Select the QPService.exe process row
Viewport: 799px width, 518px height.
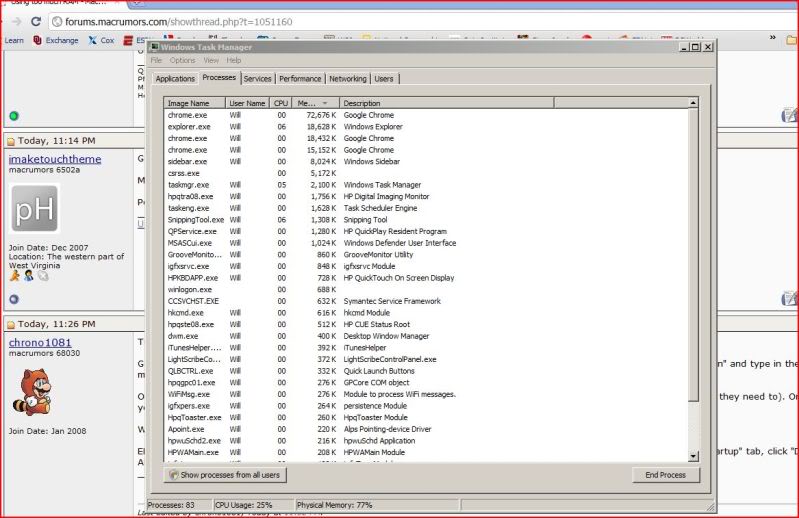pos(426,231)
